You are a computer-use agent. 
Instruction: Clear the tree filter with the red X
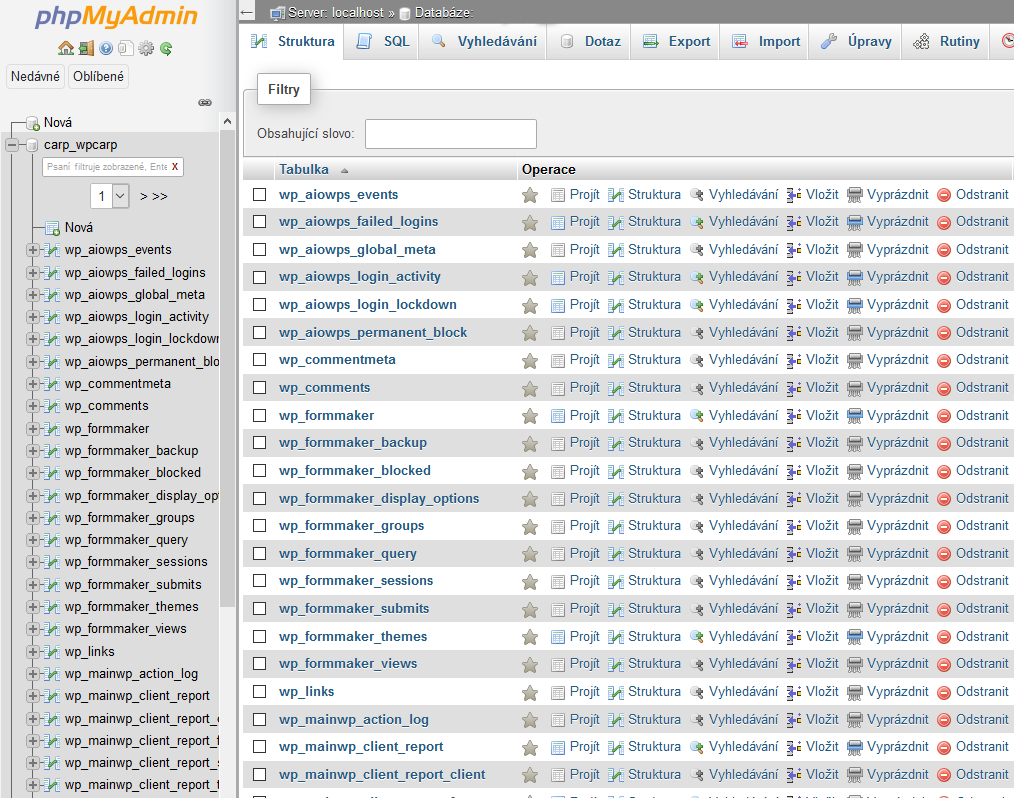click(x=175, y=167)
